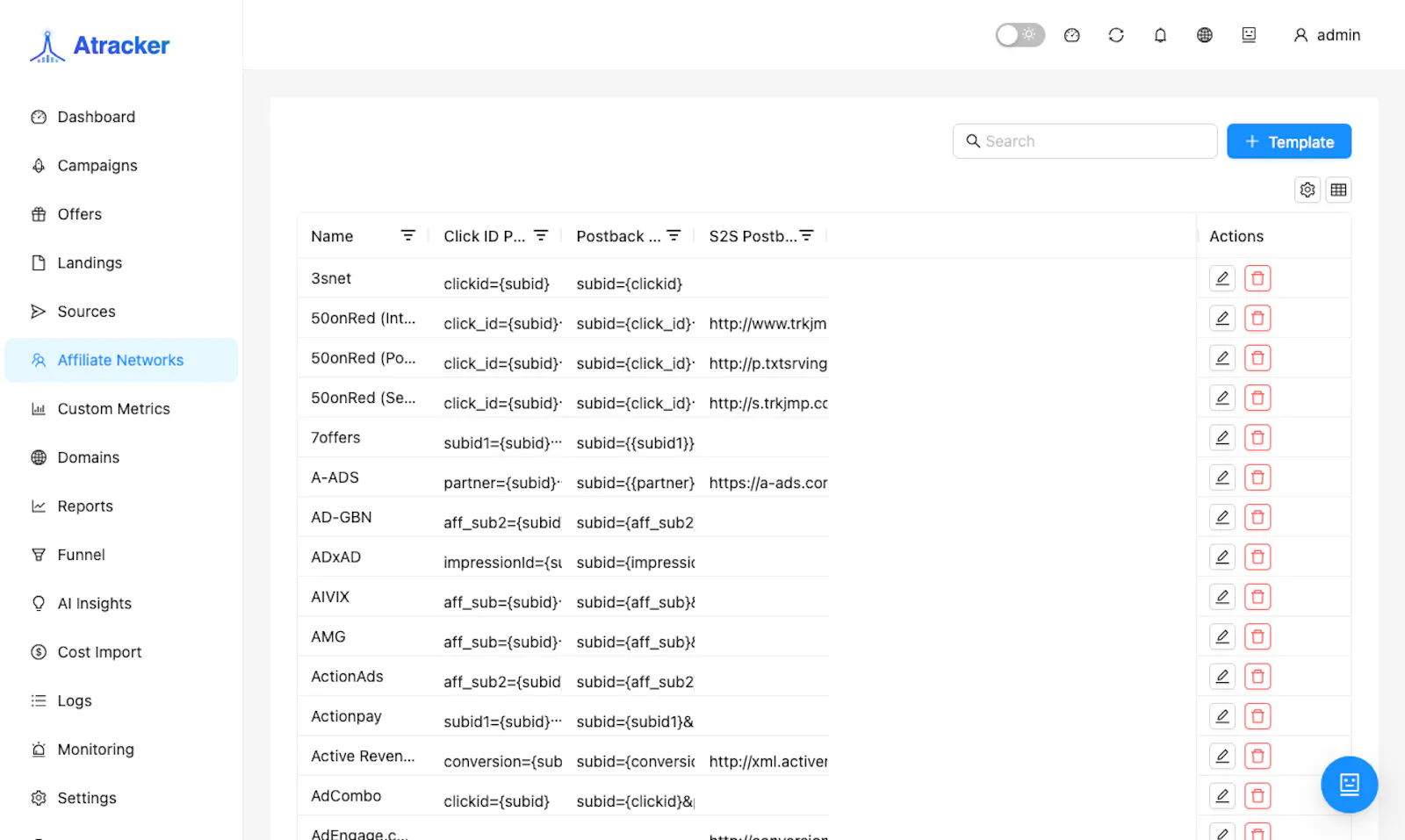This screenshot has height=840, width=1405.
Task: Edit the A-ADS row
Action: coord(1222,477)
